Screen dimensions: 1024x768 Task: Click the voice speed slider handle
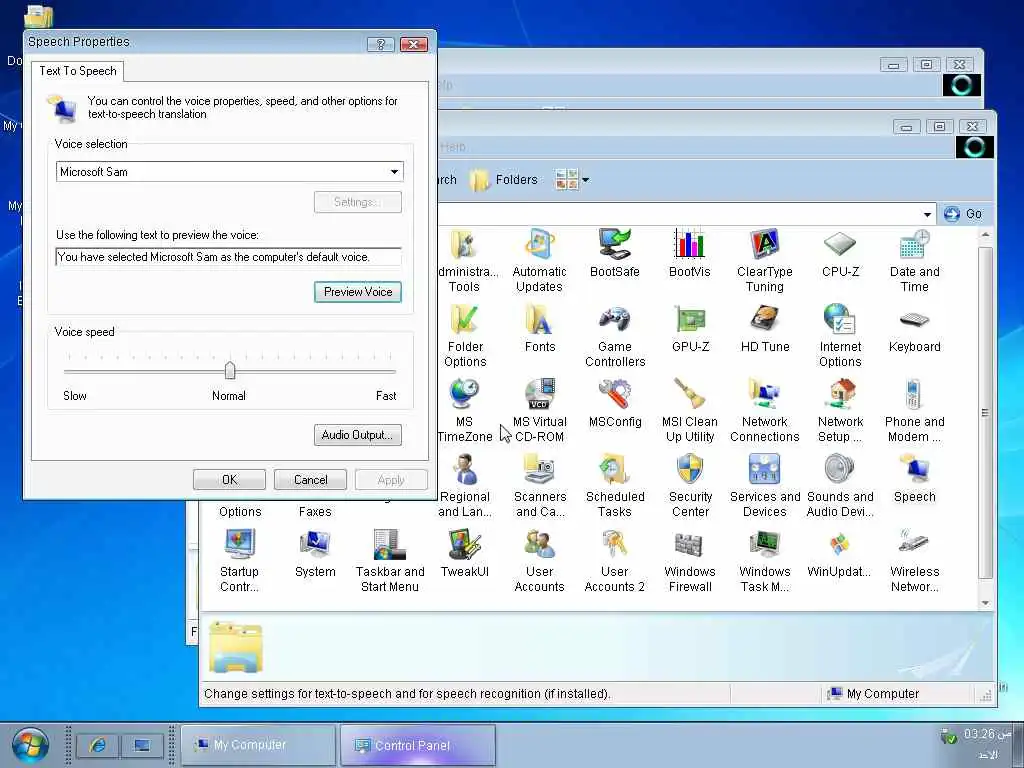229,370
